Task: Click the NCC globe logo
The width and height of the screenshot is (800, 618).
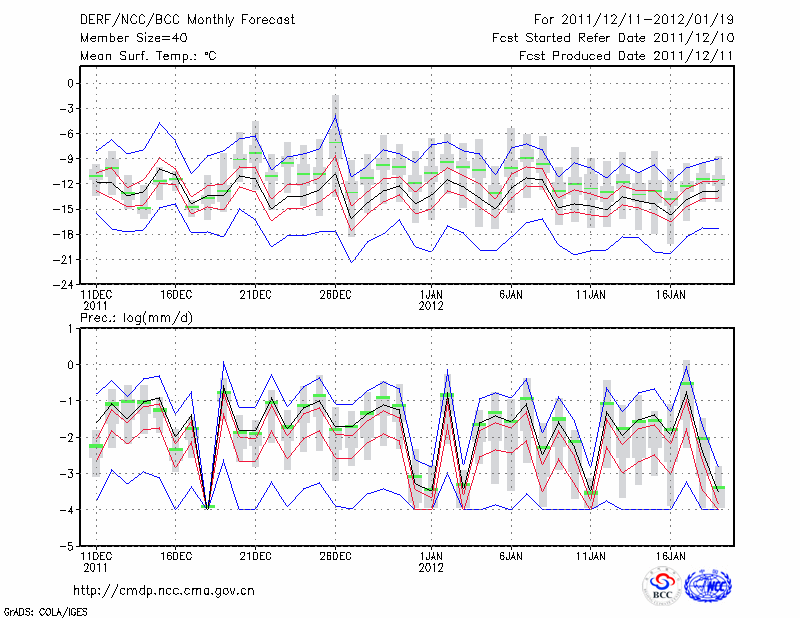Action: 708,586
